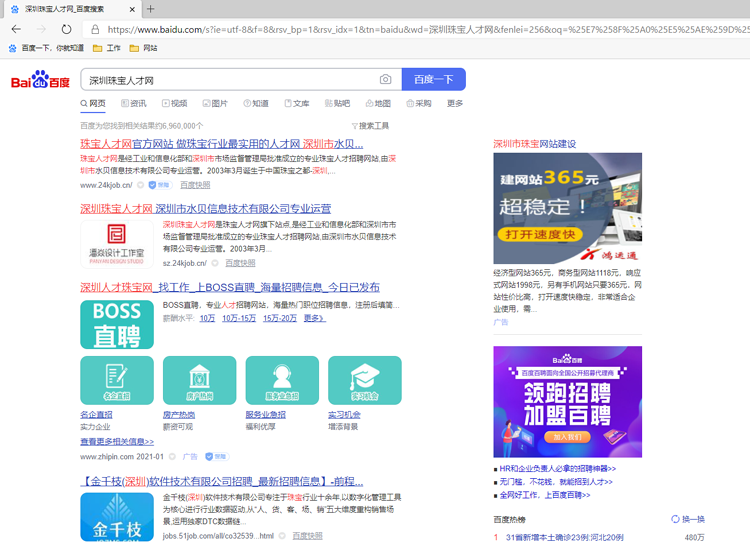Click the browser forward arrow
This screenshot has width=750, height=546.
(42, 29)
